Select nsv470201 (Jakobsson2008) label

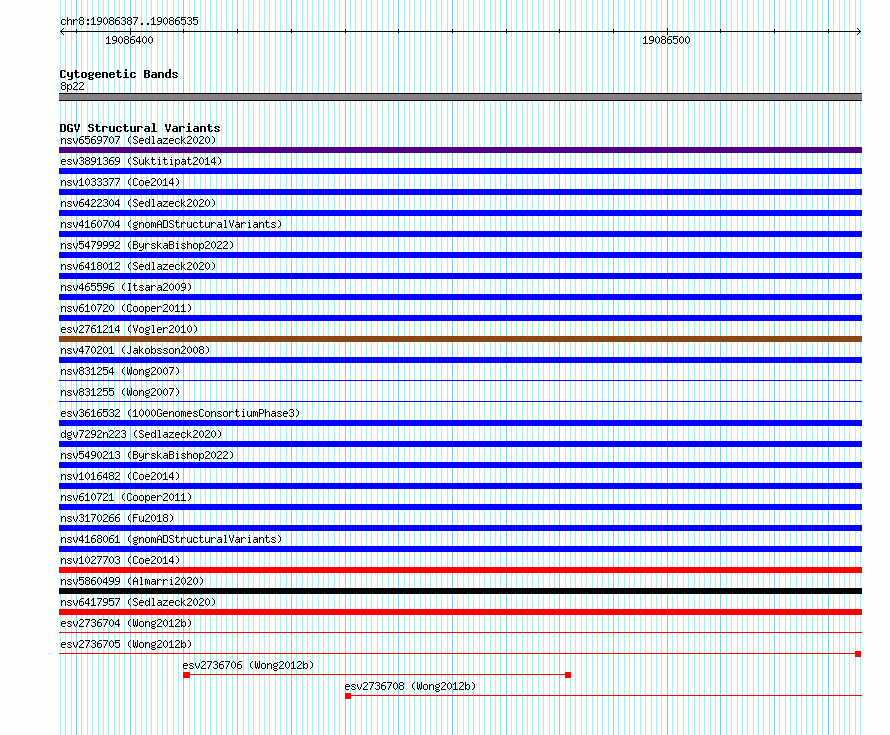[135, 350]
